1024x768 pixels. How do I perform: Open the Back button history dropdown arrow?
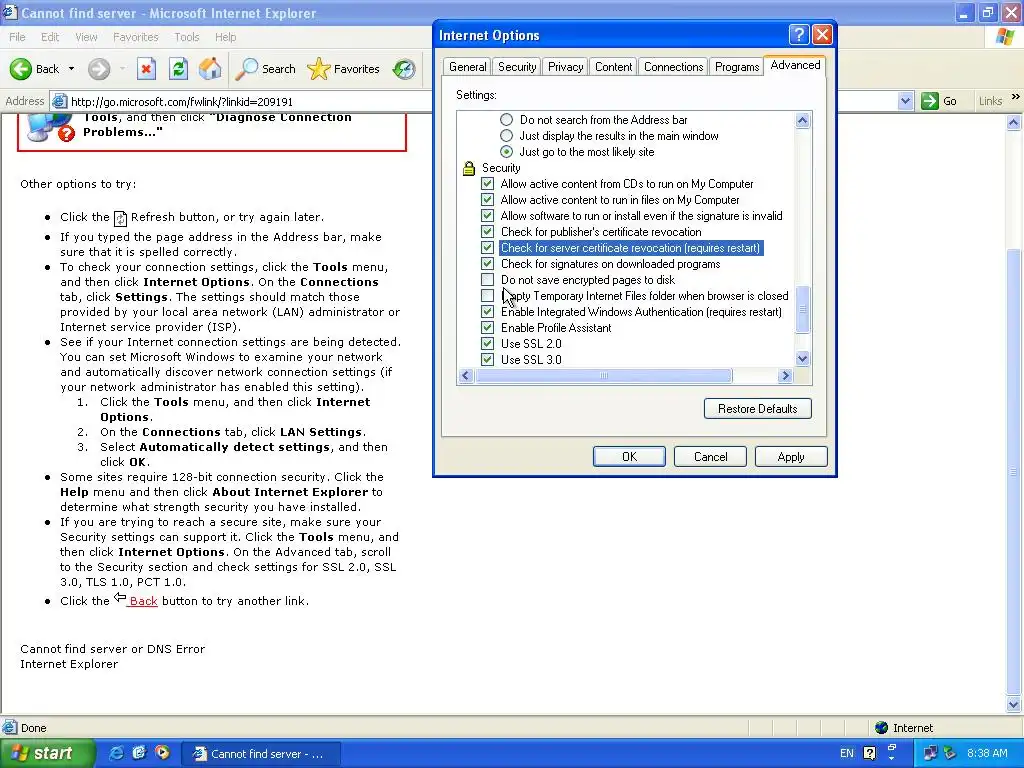pyautogui.click(x=71, y=69)
